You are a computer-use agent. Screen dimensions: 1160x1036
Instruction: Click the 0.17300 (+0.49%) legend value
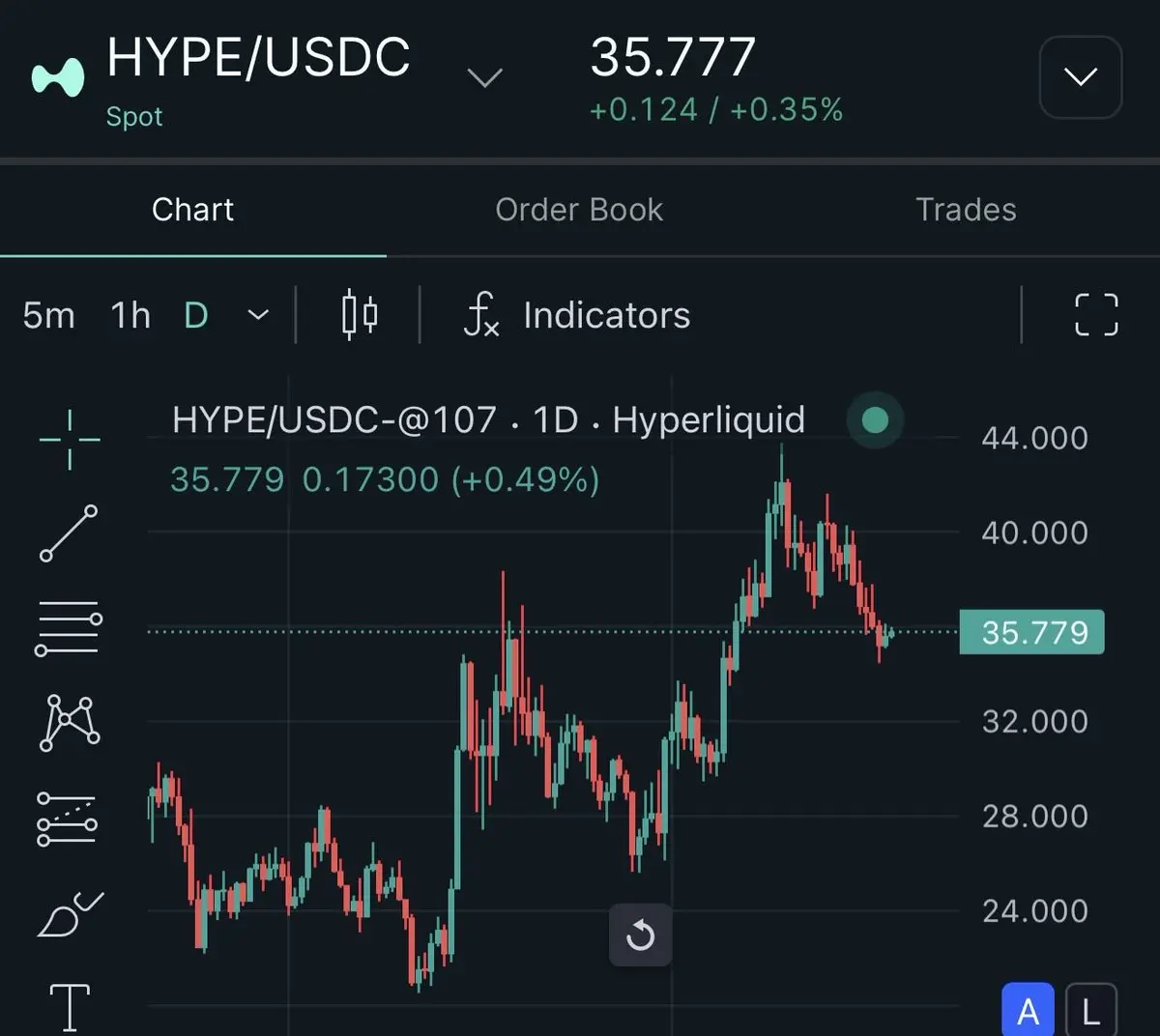click(450, 479)
